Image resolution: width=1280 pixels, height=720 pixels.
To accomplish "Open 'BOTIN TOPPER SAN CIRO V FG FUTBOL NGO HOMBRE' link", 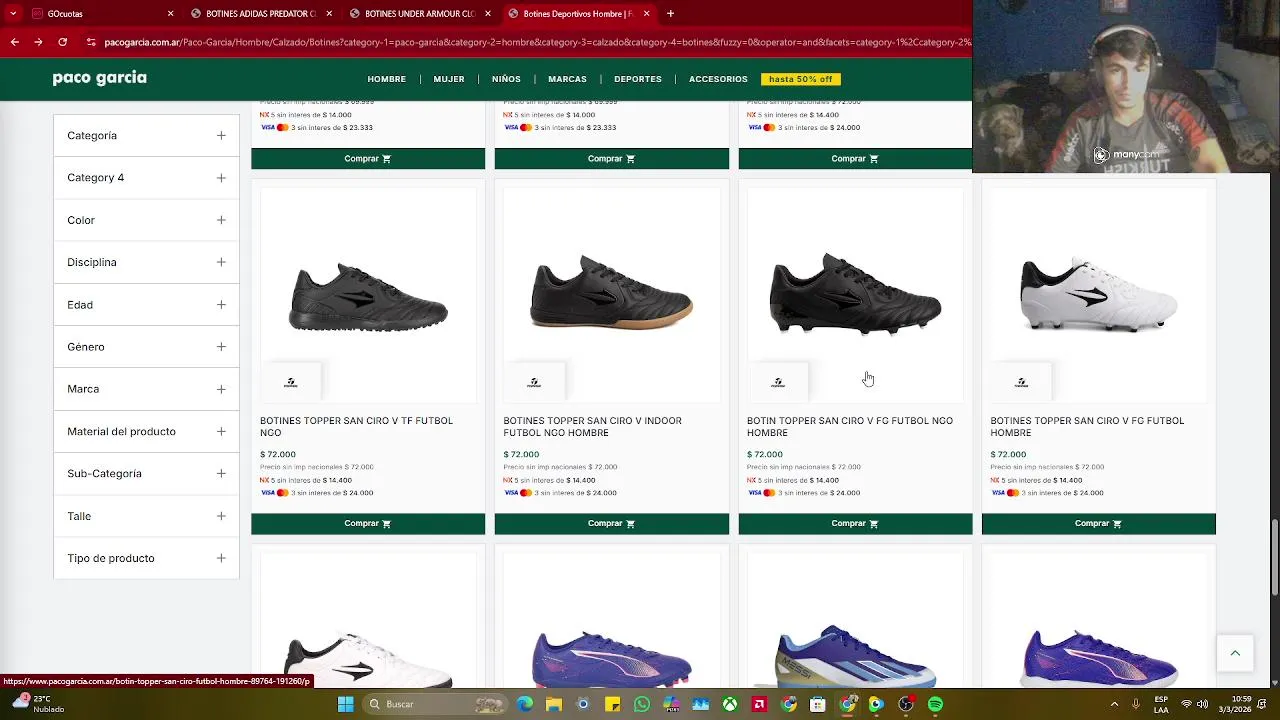I will pos(849,427).
